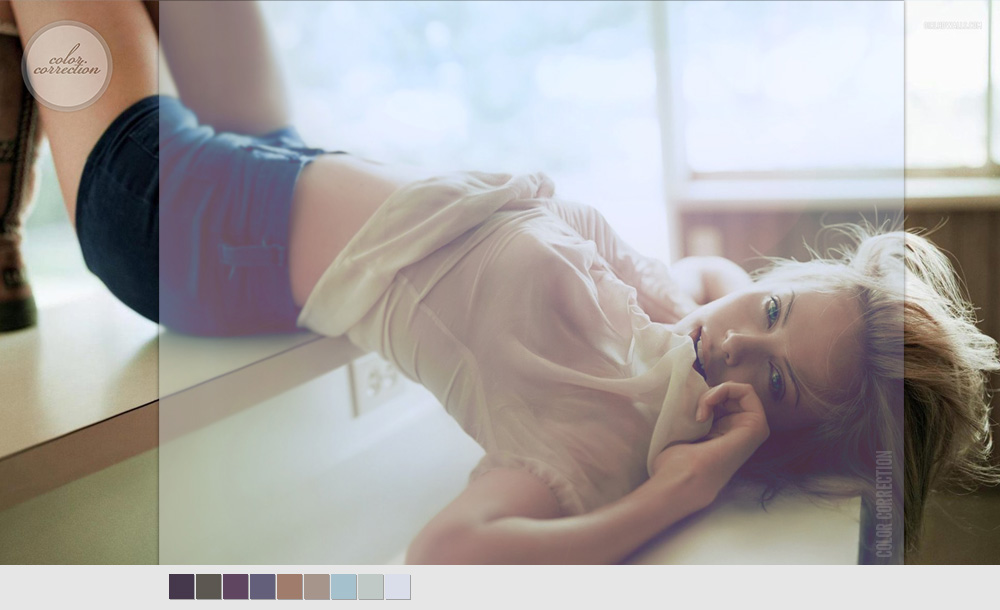1000x610 pixels.
Task: Choose the plum purple third swatch
Action: coord(235,587)
